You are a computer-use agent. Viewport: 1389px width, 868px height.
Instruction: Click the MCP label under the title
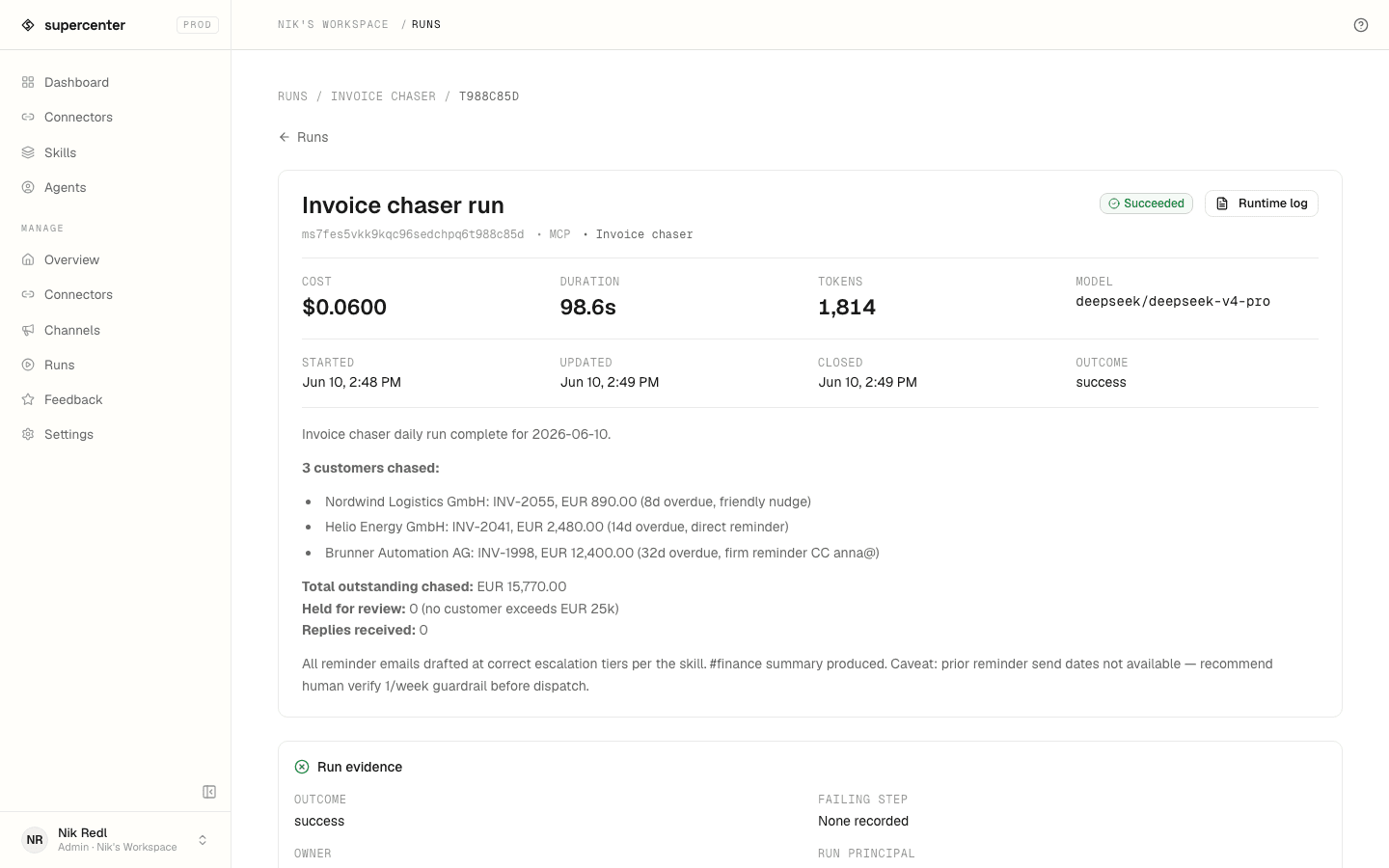[x=559, y=234]
